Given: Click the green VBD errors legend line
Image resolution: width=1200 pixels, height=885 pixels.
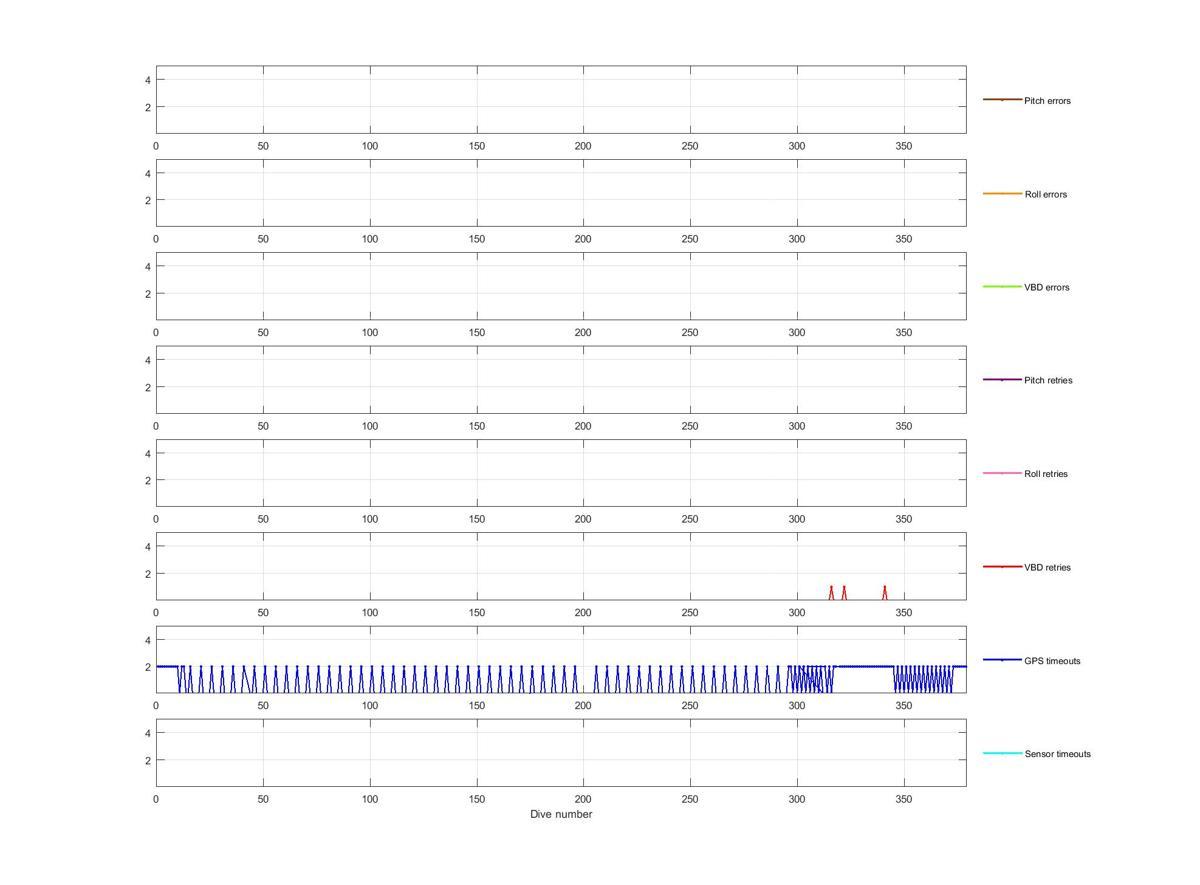Looking at the screenshot, I should pyautogui.click(x=1002, y=287).
